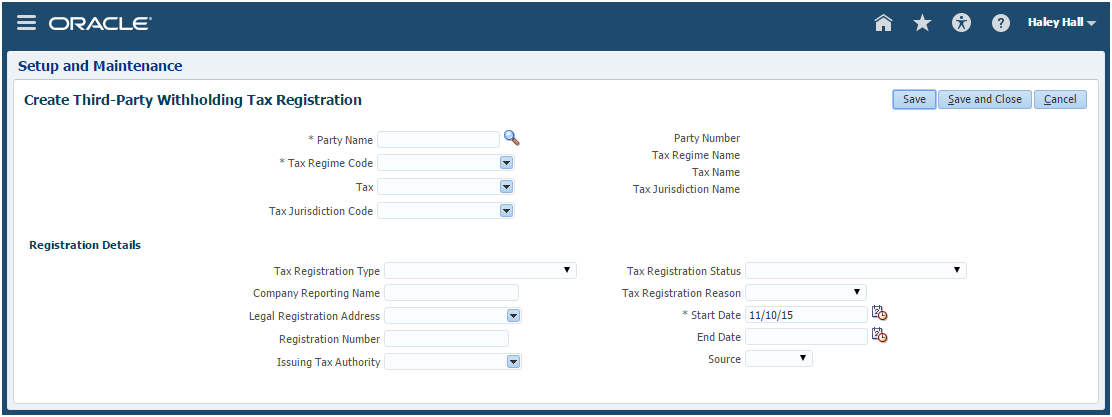This screenshot has height=417, width=1112.
Task: Click the Save button
Action: pos(914,99)
